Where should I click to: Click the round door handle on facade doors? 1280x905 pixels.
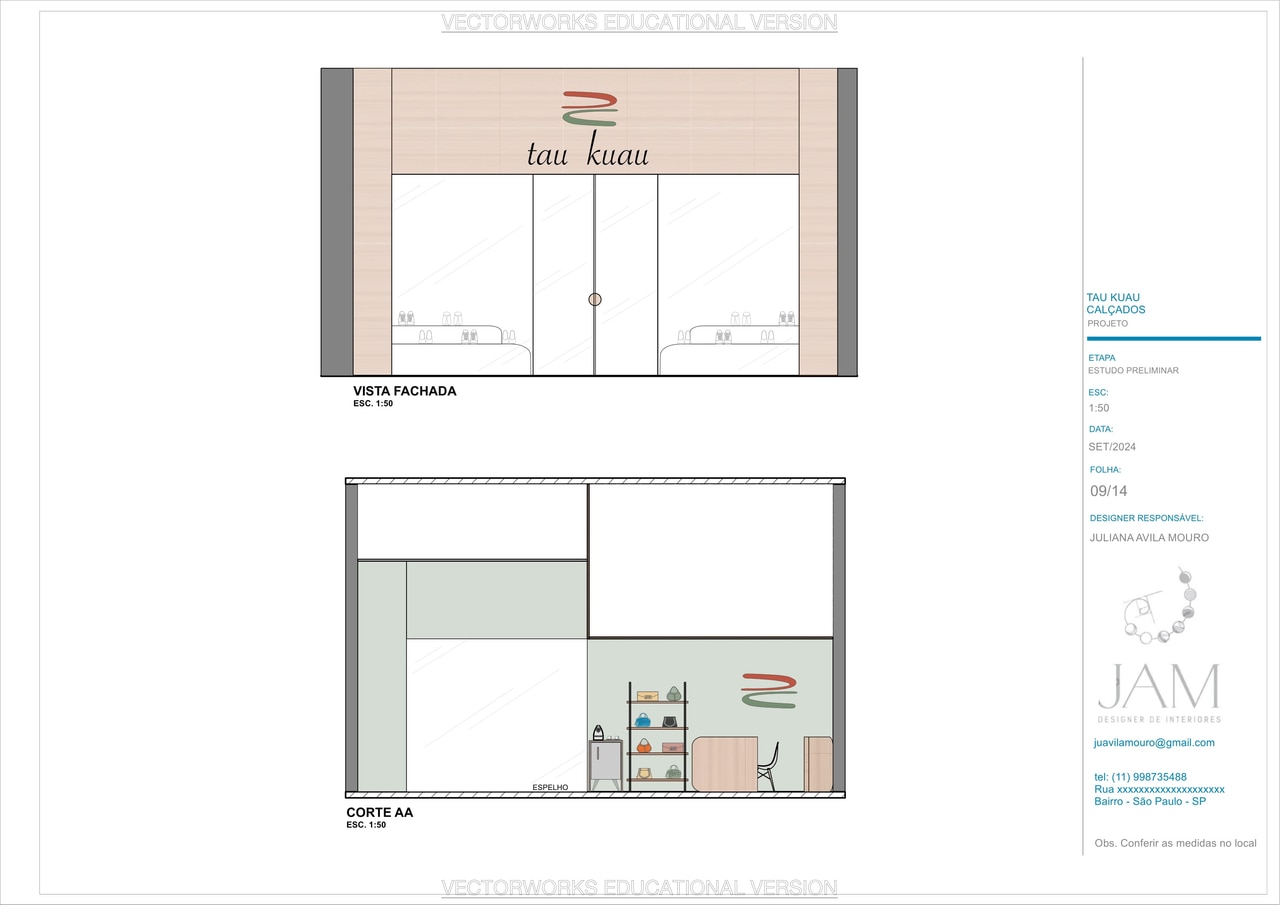click(595, 299)
